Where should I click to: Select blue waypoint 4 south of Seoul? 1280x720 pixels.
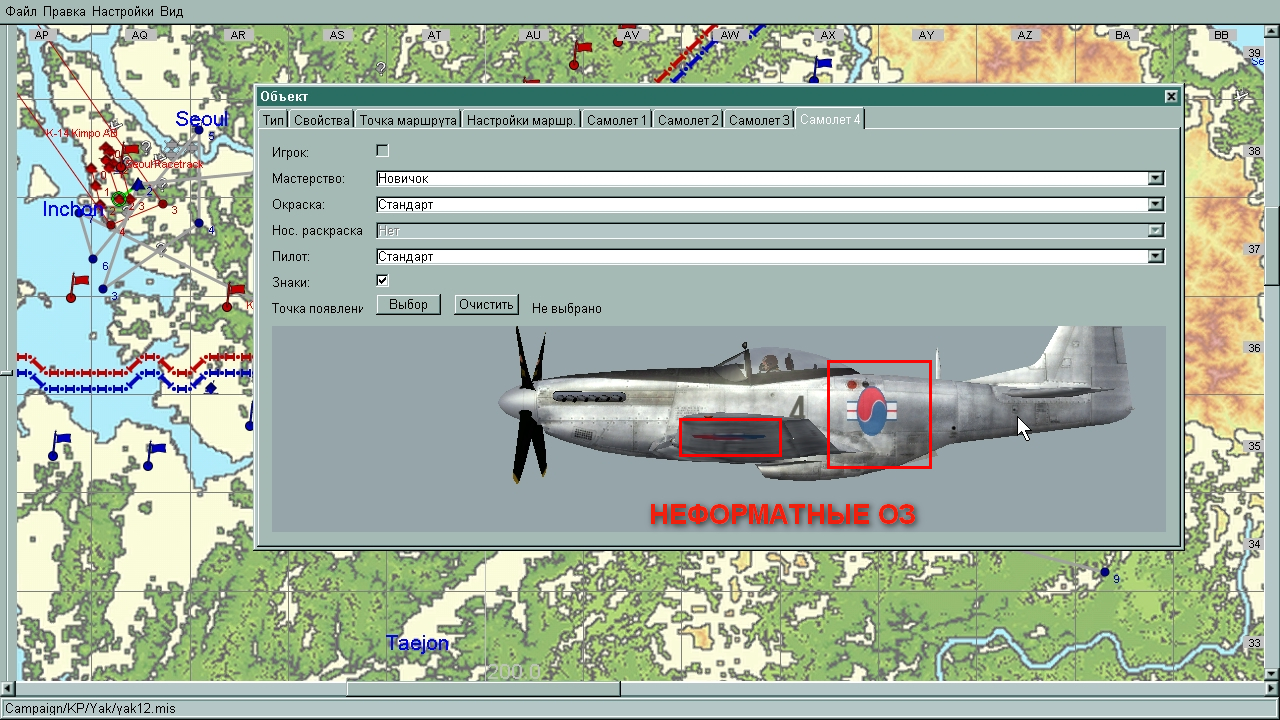[199, 223]
